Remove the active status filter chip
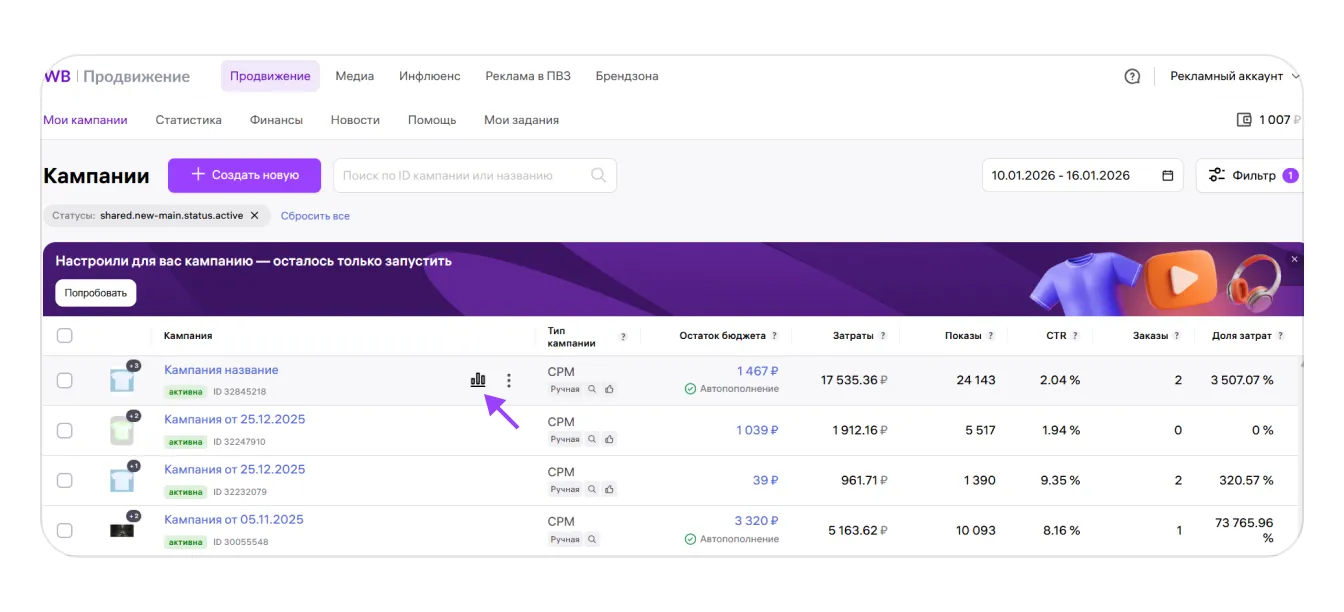The image size is (1344, 612). [x=254, y=216]
